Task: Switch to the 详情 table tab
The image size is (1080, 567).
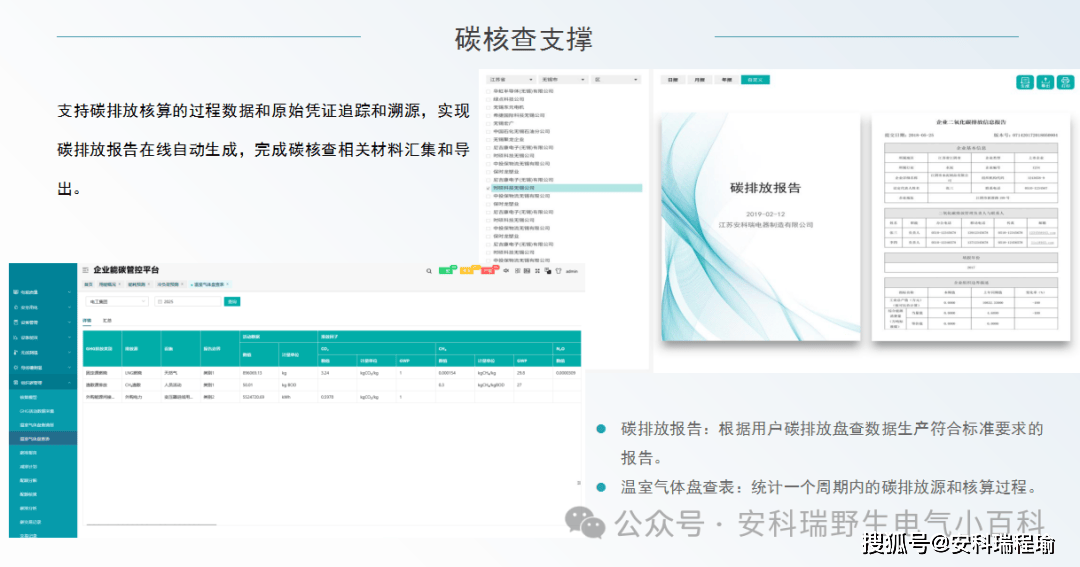Action: coord(87,320)
